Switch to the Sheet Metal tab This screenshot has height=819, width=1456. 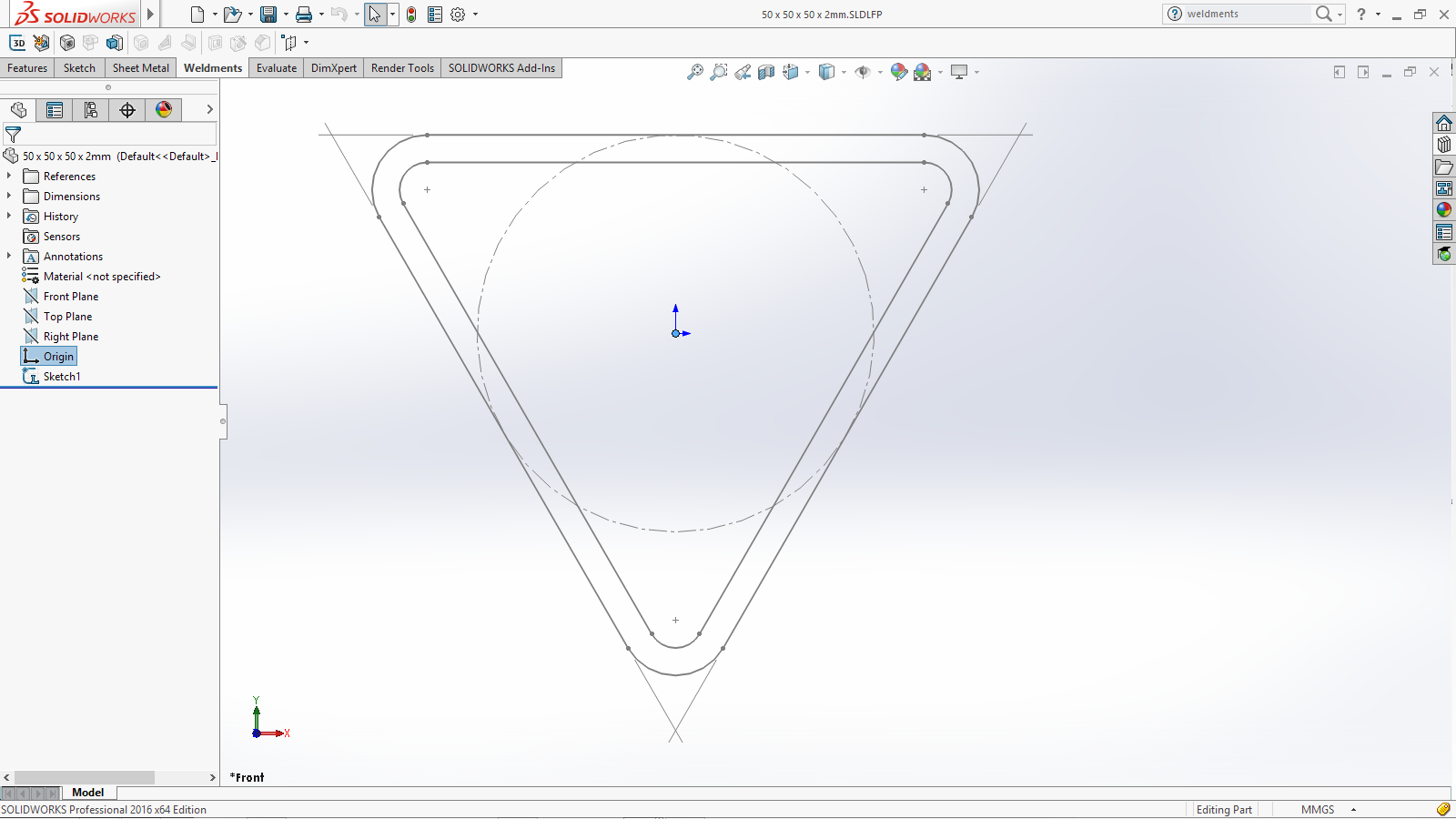pyautogui.click(x=140, y=68)
